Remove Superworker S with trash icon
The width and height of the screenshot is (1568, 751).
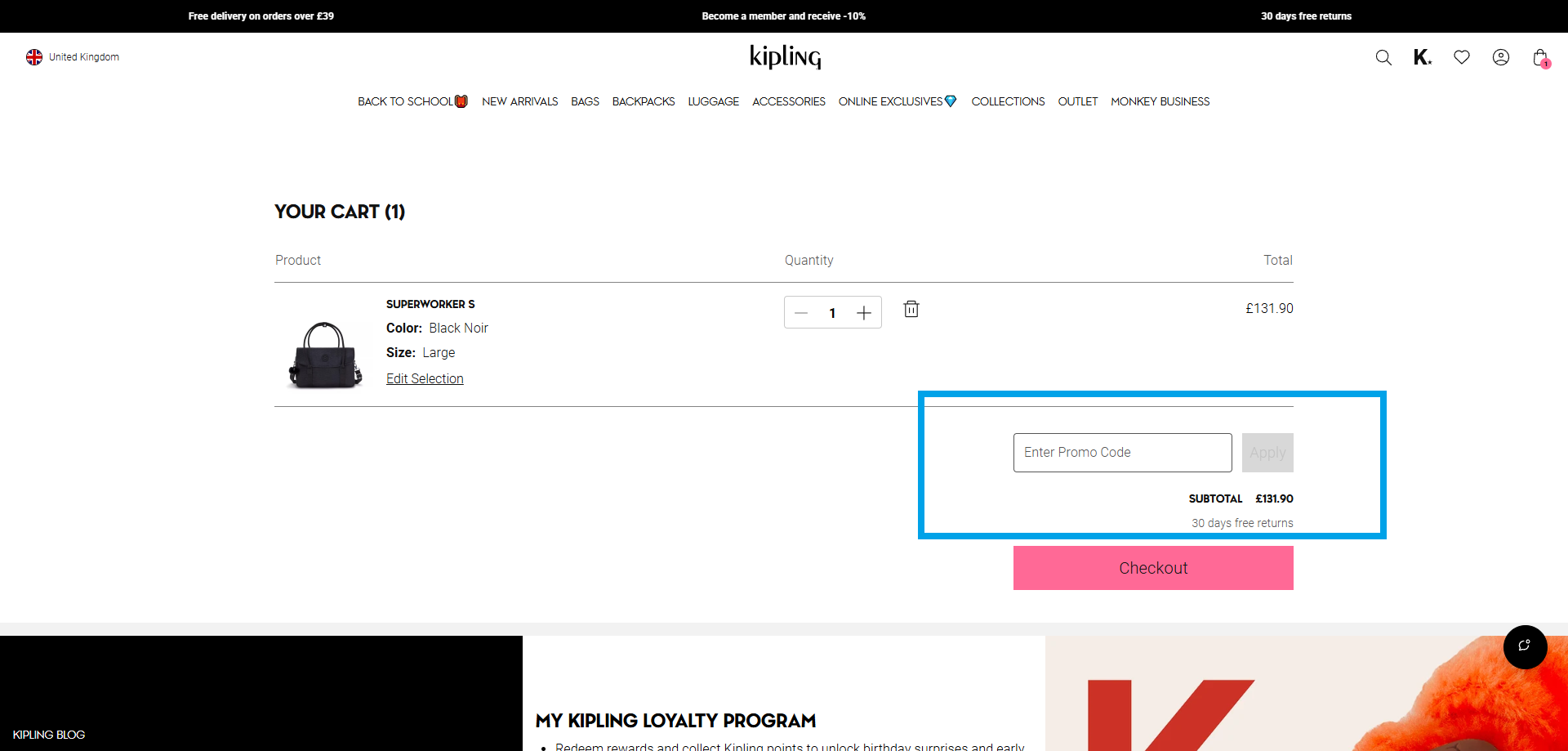pos(911,309)
